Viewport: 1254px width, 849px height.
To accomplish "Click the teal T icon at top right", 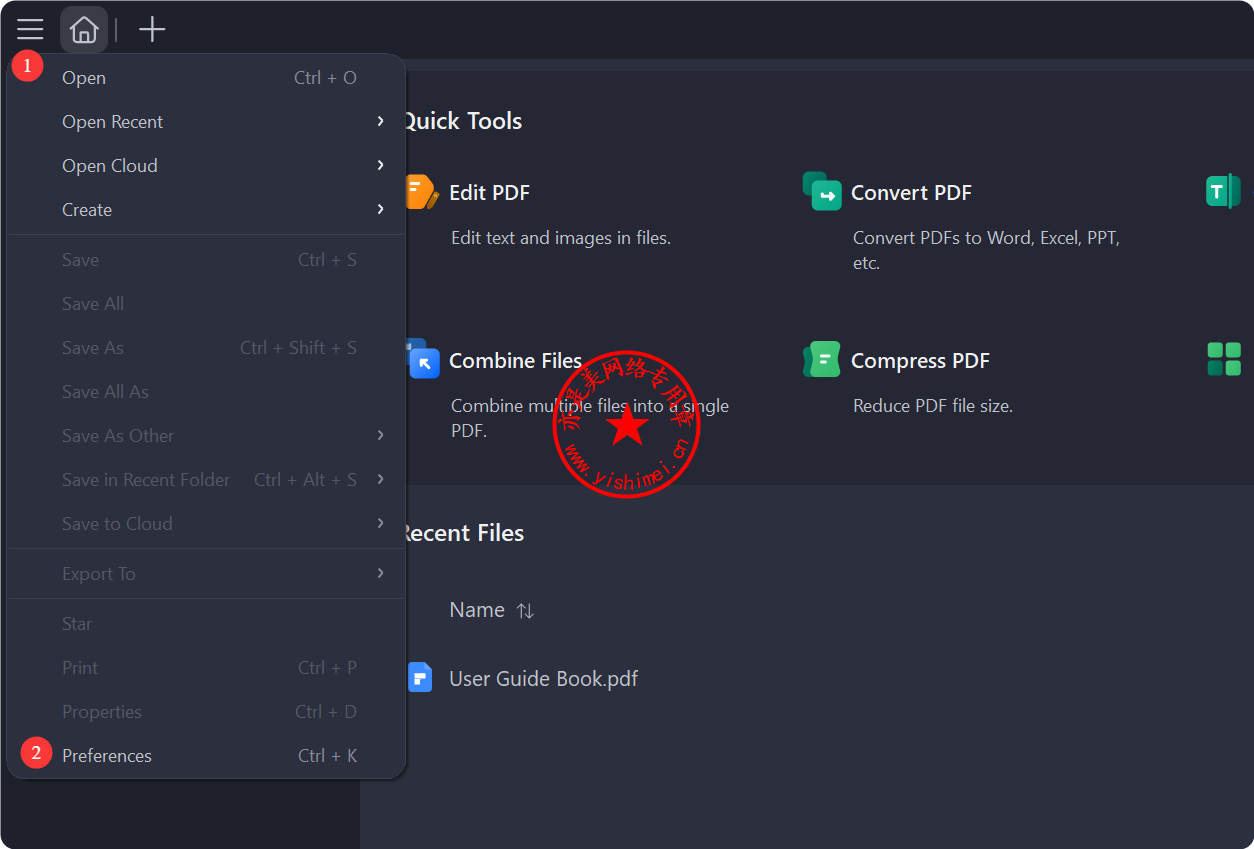I will point(1222,191).
